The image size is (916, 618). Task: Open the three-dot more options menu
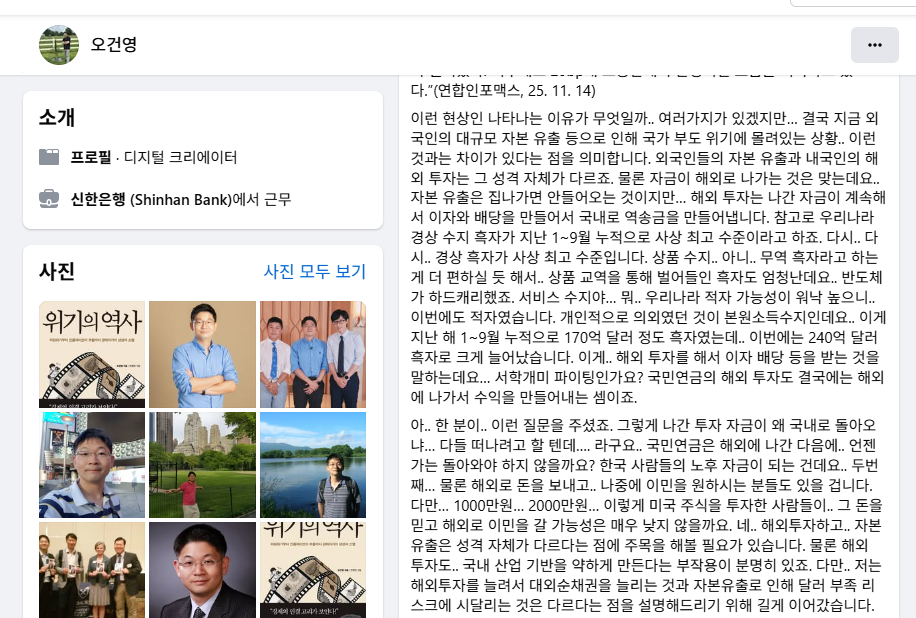(875, 45)
